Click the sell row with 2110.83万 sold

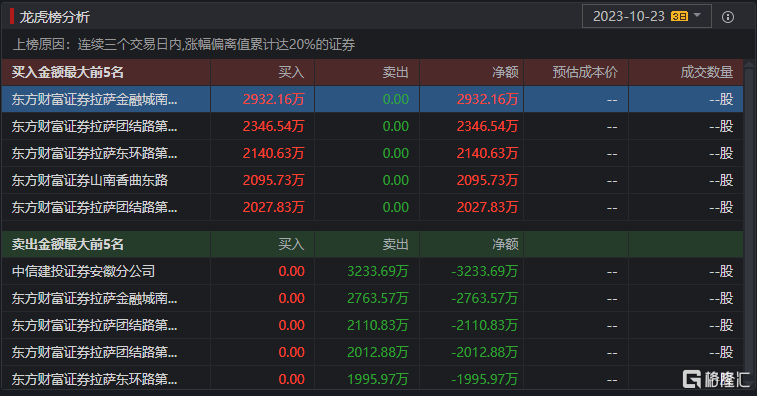tap(372, 325)
